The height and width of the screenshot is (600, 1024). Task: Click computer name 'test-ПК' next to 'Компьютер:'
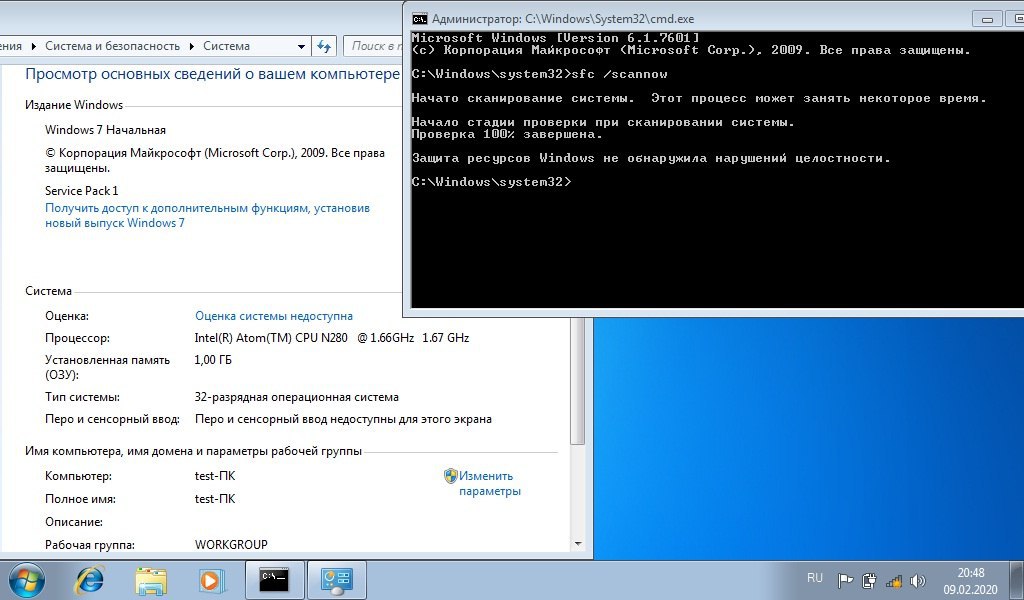coord(215,476)
